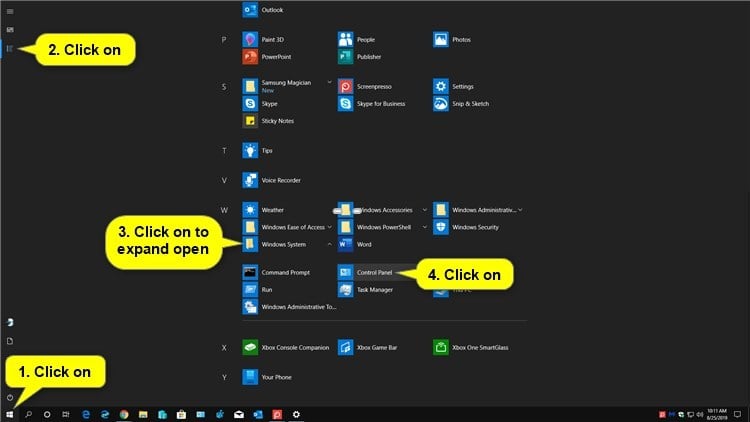The image size is (750, 422).
Task: Launch Publisher
Action: (x=360, y=56)
